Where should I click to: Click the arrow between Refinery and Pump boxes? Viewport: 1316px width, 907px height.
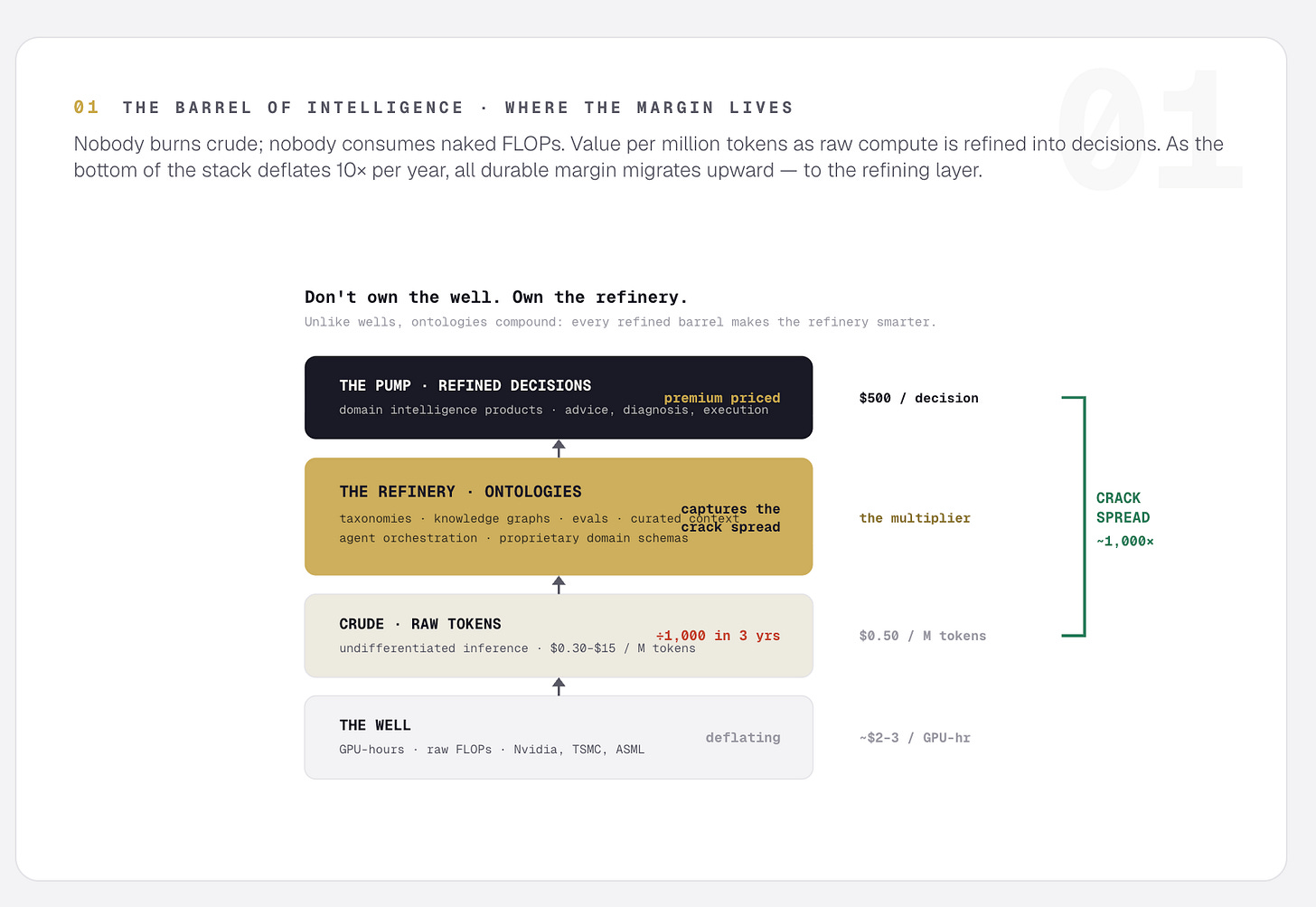pyautogui.click(x=559, y=449)
